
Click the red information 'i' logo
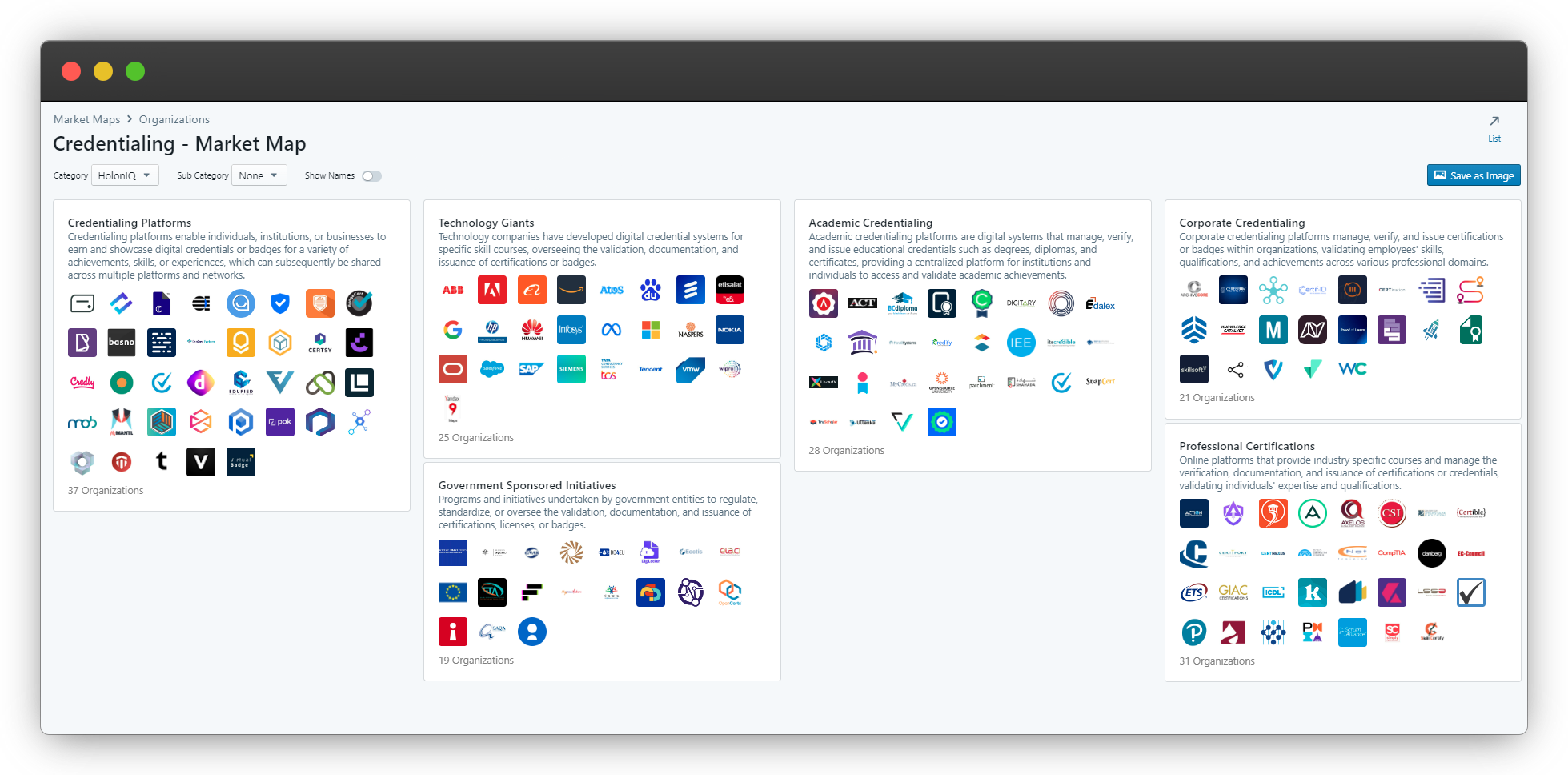pos(453,632)
